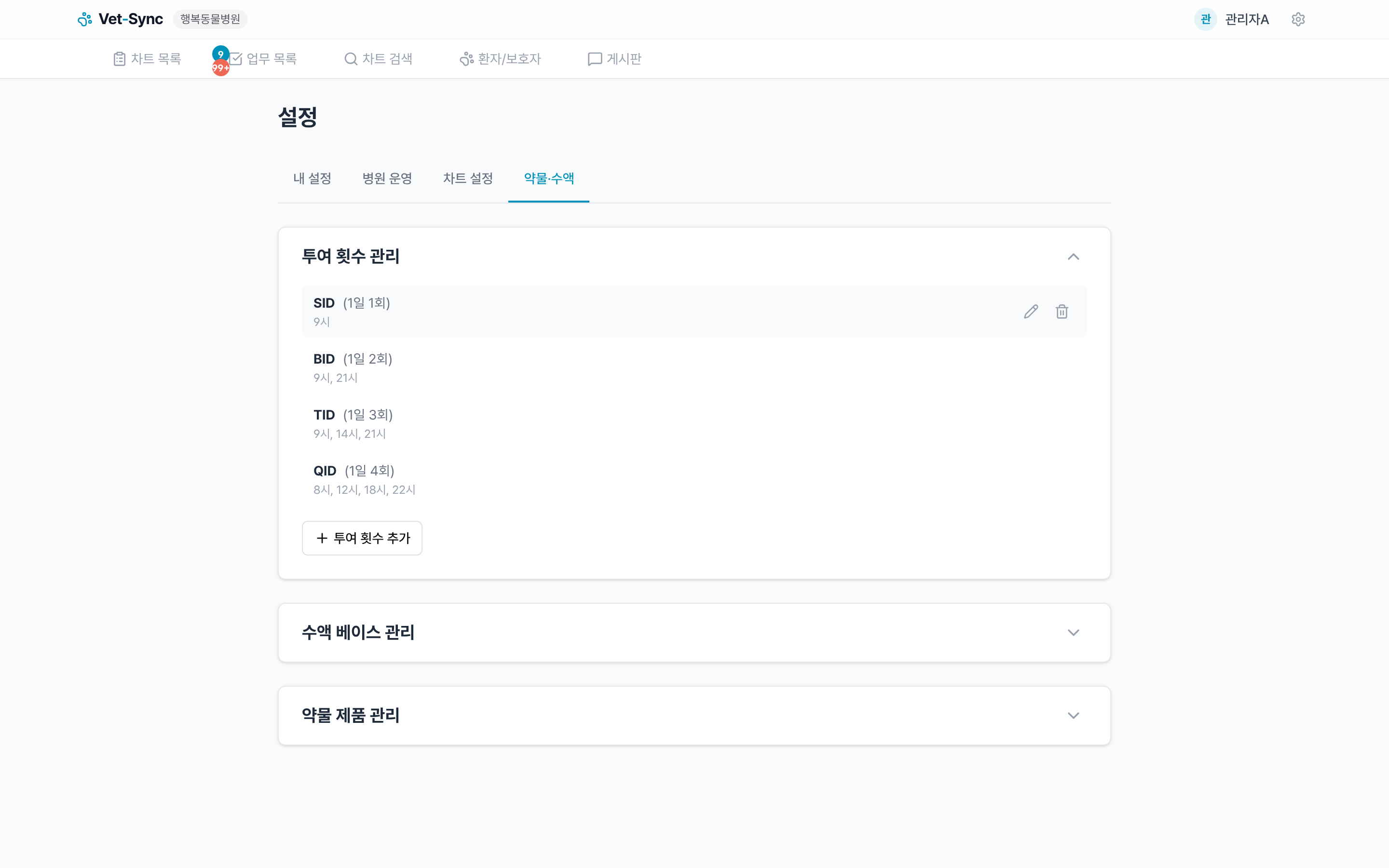Click the Vet-Sync logo
The width and height of the screenshot is (1389, 868).
120,18
